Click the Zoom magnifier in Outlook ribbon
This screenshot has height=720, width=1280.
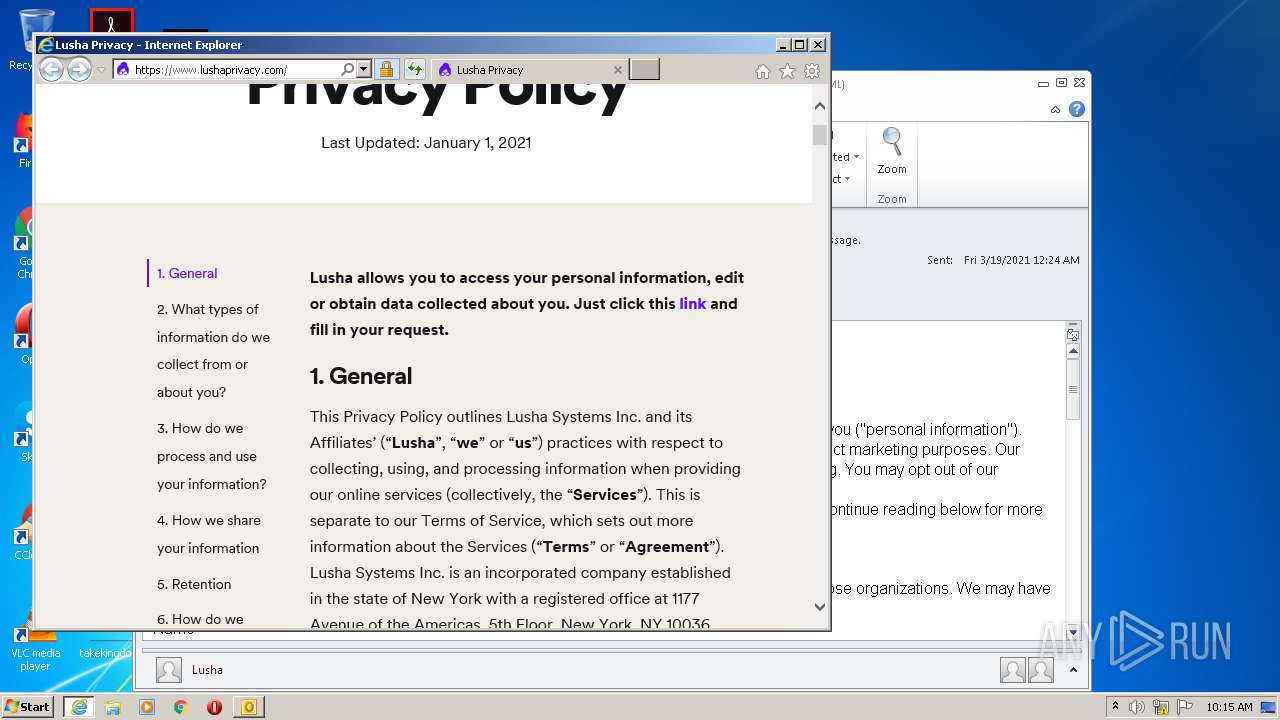tap(892, 152)
